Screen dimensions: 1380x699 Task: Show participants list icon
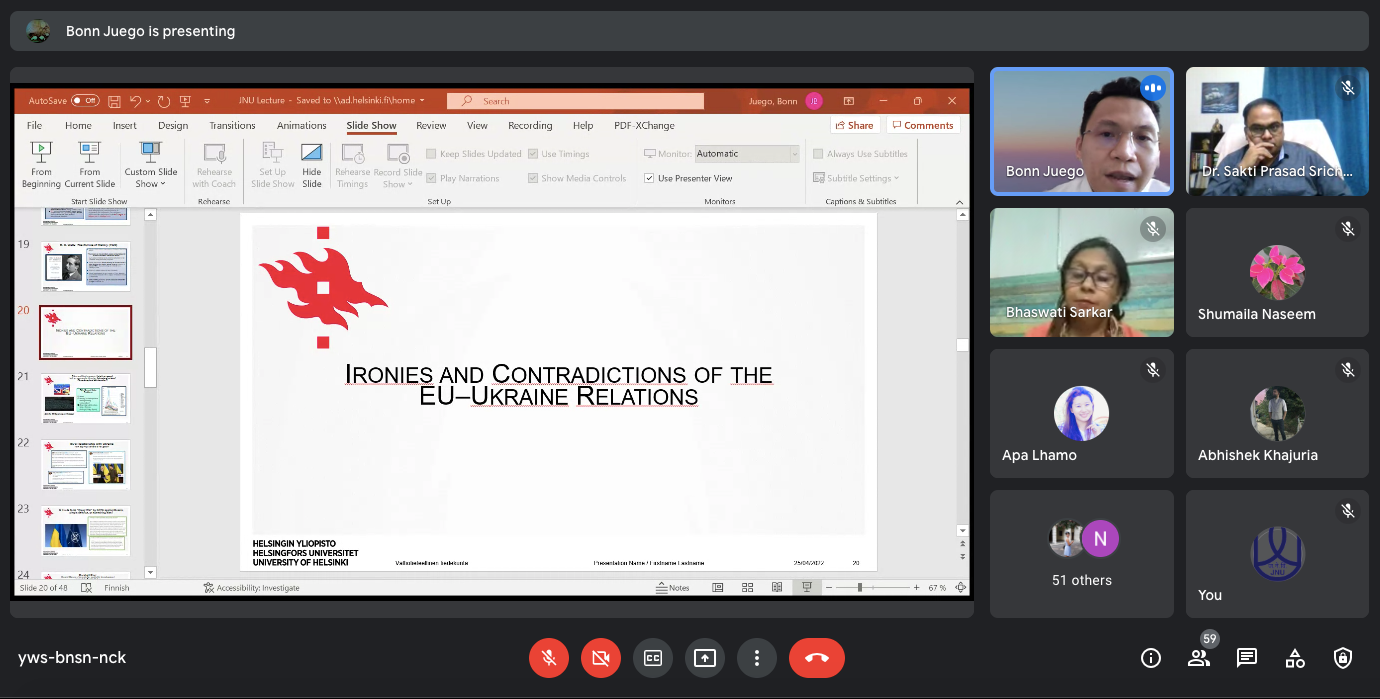coord(1198,658)
